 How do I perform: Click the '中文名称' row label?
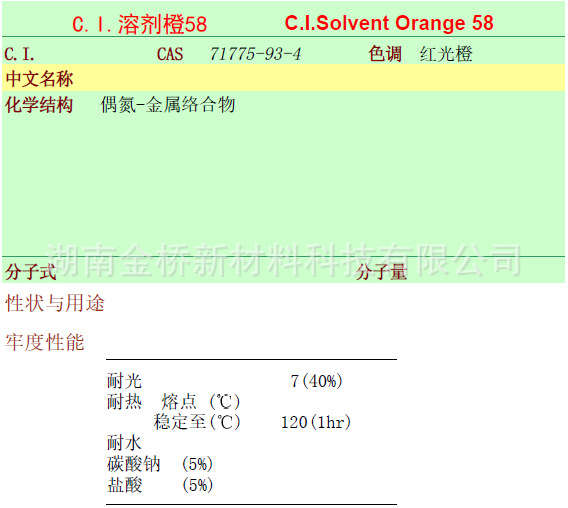click(x=39, y=79)
